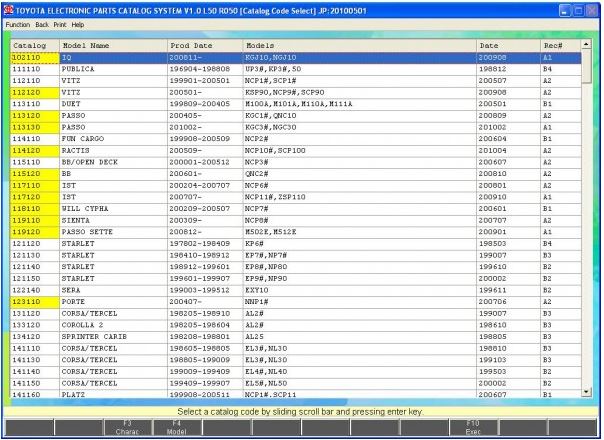Click the F10 Exec function button
The height and width of the screenshot is (440, 604).
[473, 427]
